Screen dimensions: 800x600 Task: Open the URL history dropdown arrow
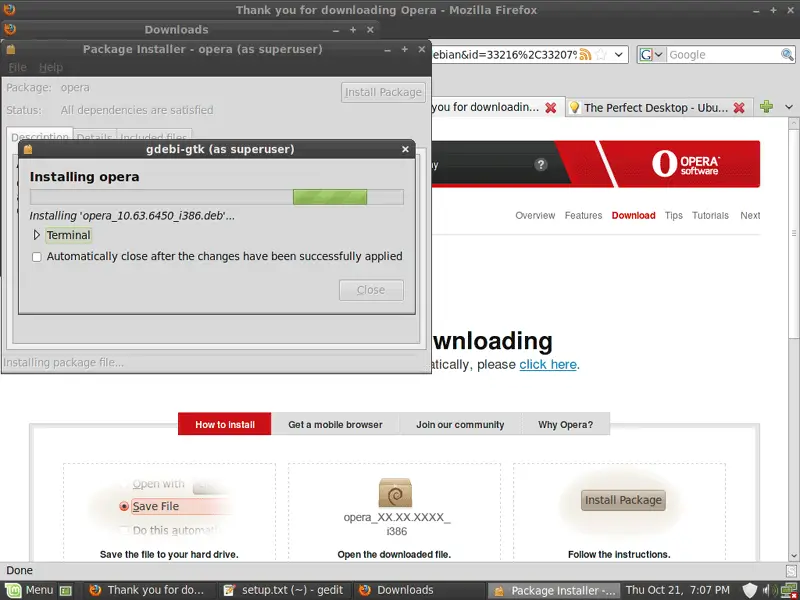click(618, 54)
